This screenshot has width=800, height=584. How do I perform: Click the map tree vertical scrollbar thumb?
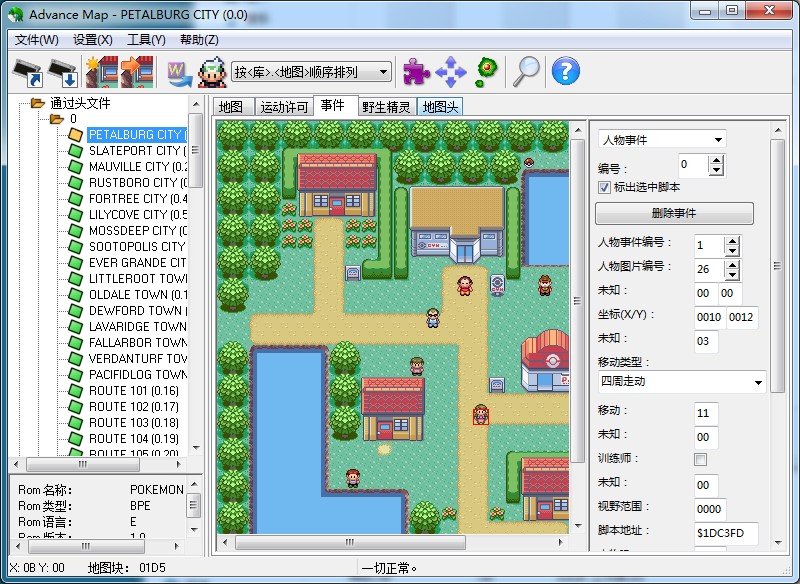point(195,150)
